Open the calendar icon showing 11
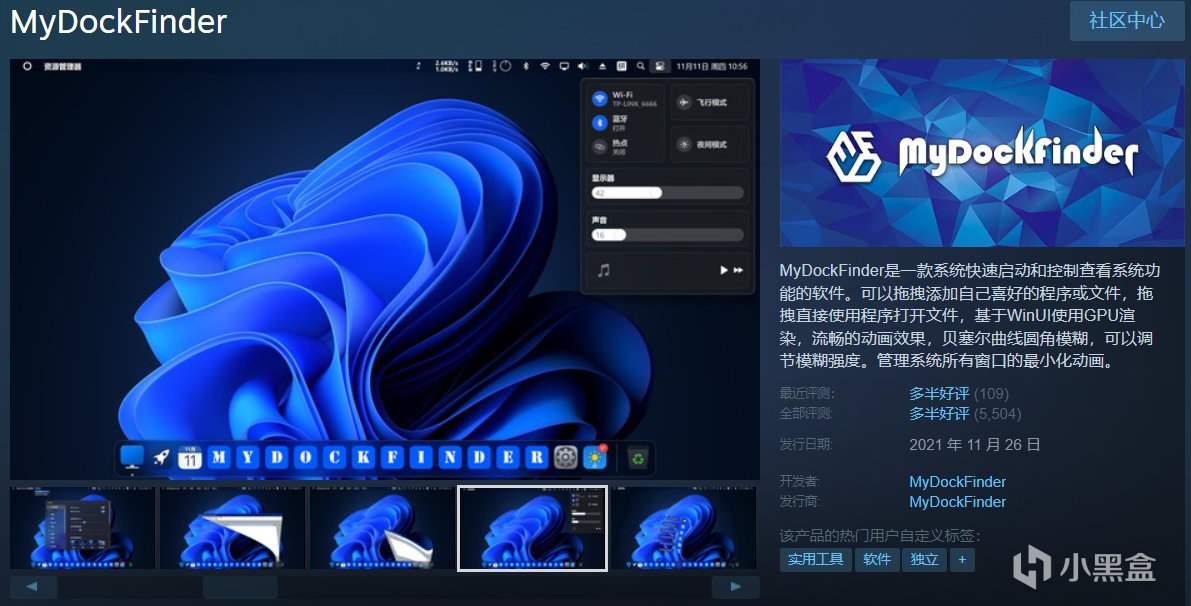This screenshot has height=606, width=1191. coord(190,457)
